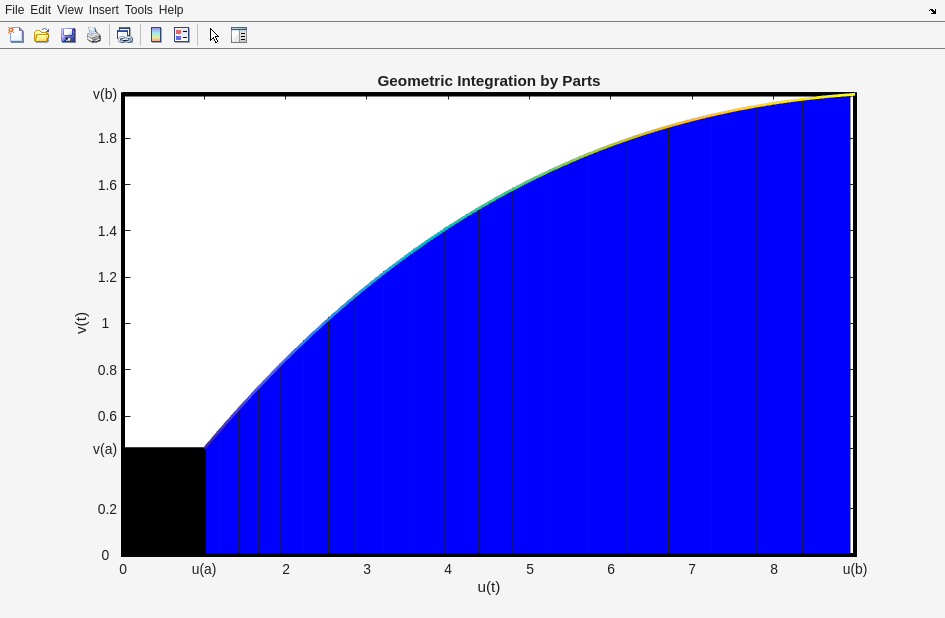The width and height of the screenshot is (945, 618).
Task: Open the Insert menu
Action: tap(103, 10)
